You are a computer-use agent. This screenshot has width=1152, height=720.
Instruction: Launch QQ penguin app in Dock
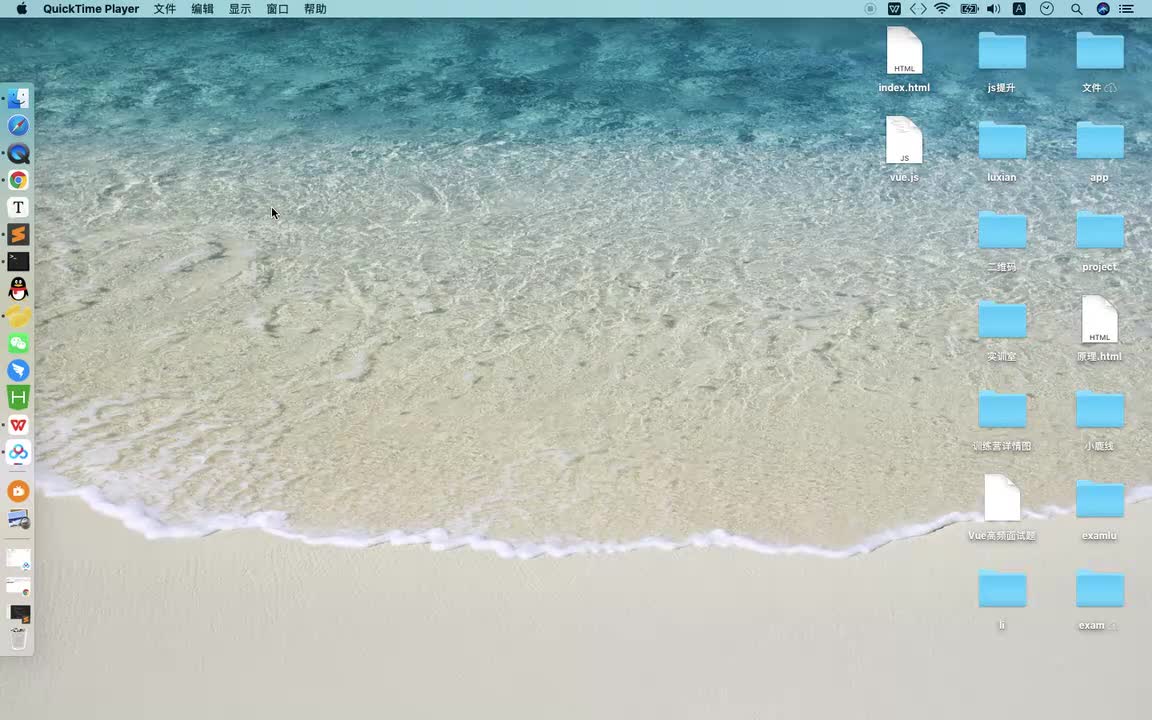(18, 289)
